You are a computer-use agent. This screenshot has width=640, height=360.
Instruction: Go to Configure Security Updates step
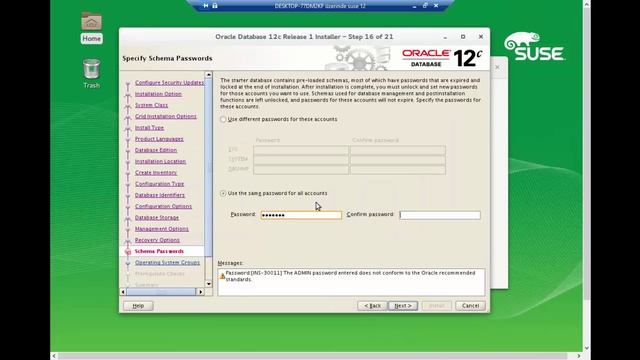(169, 82)
